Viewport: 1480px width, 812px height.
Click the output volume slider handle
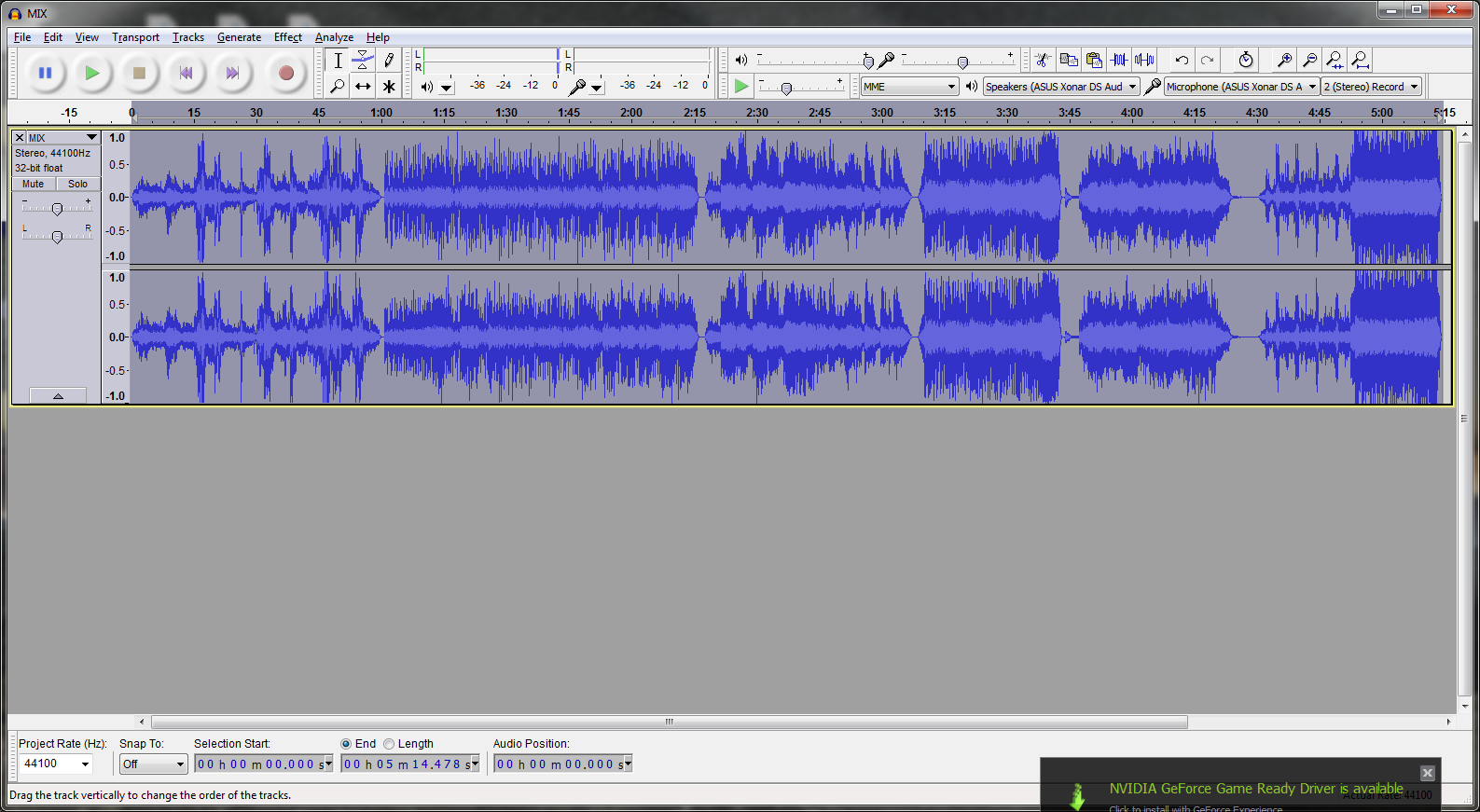click(x=868, y=62)
